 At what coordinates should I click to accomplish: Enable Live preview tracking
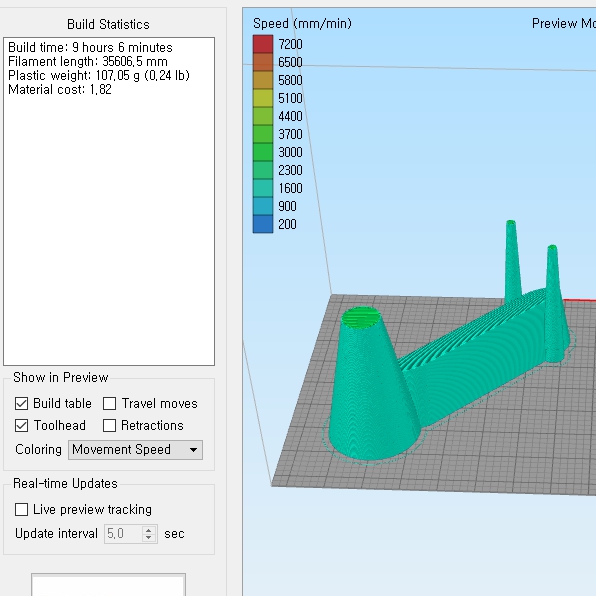pos(21,509)
